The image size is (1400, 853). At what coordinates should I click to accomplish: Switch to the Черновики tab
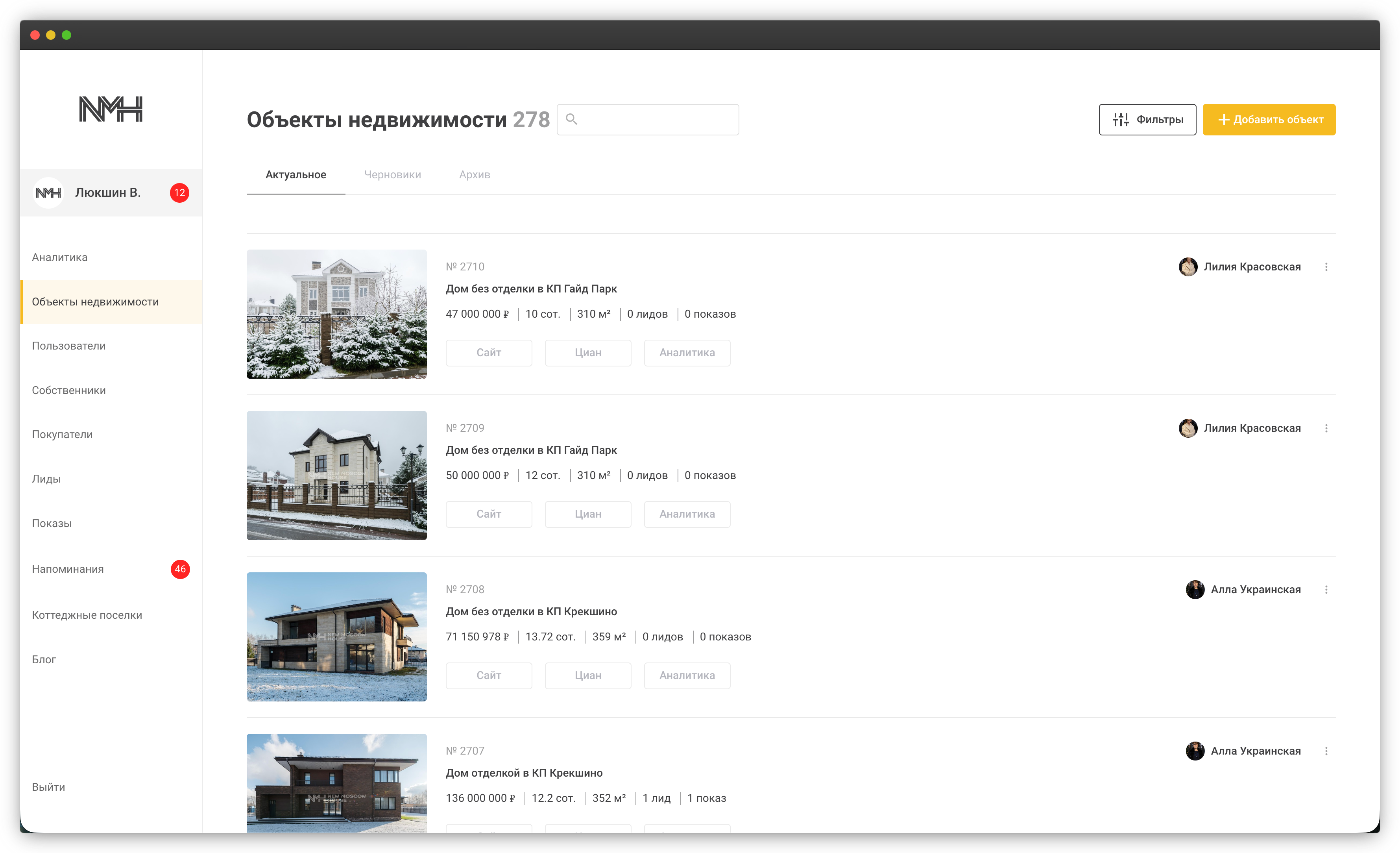(x=392, y=174)
